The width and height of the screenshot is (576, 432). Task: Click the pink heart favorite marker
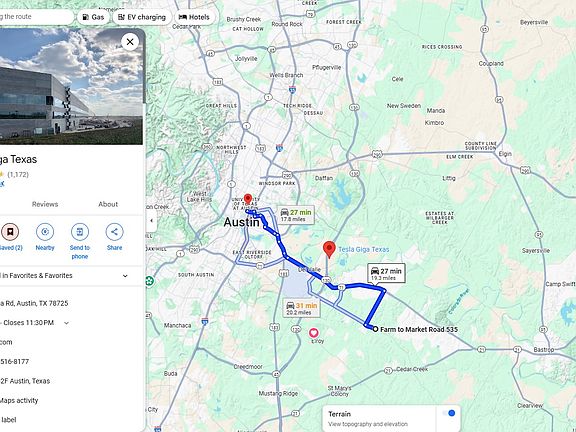pos(313,333)
